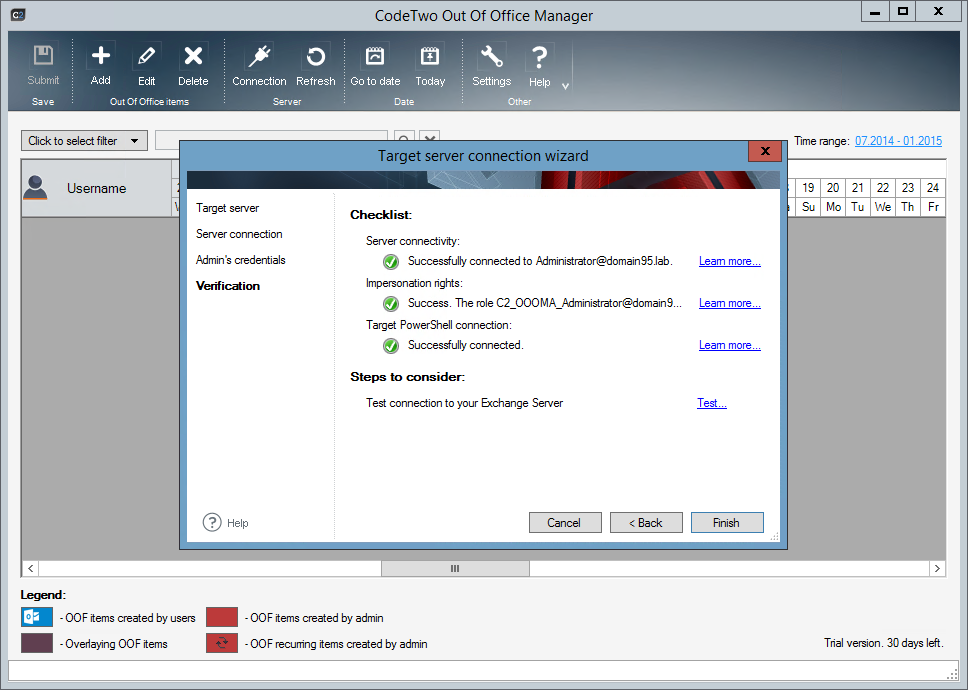Image resolution: width=968 pixels, height=690 pixels.
Task: Select day 19 in the calendar header
Action: (808, 188)
